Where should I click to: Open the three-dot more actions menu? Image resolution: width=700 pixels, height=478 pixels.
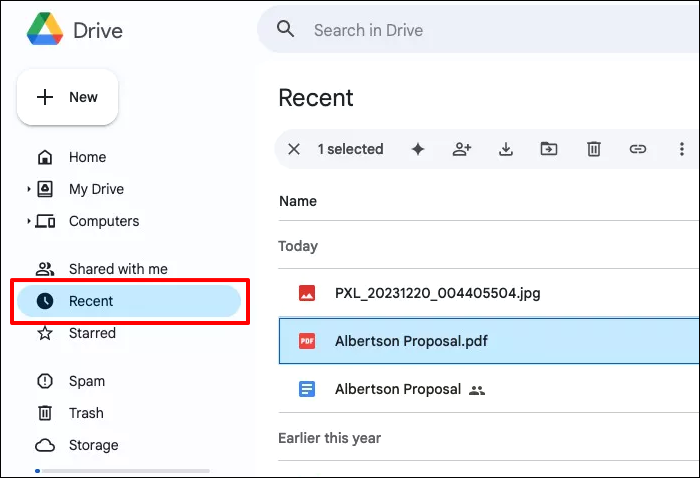(682, 149)
